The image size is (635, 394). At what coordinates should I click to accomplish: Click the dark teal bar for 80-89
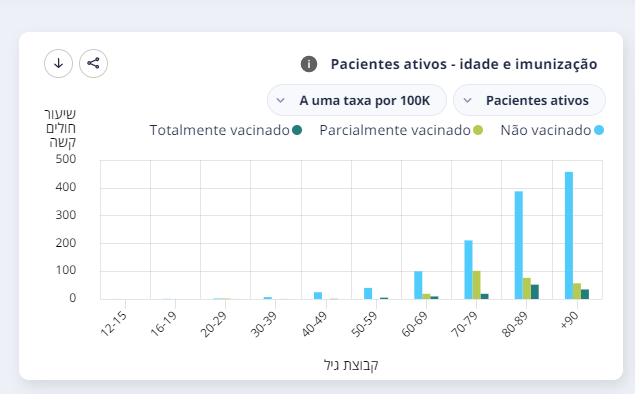(535, 292)
